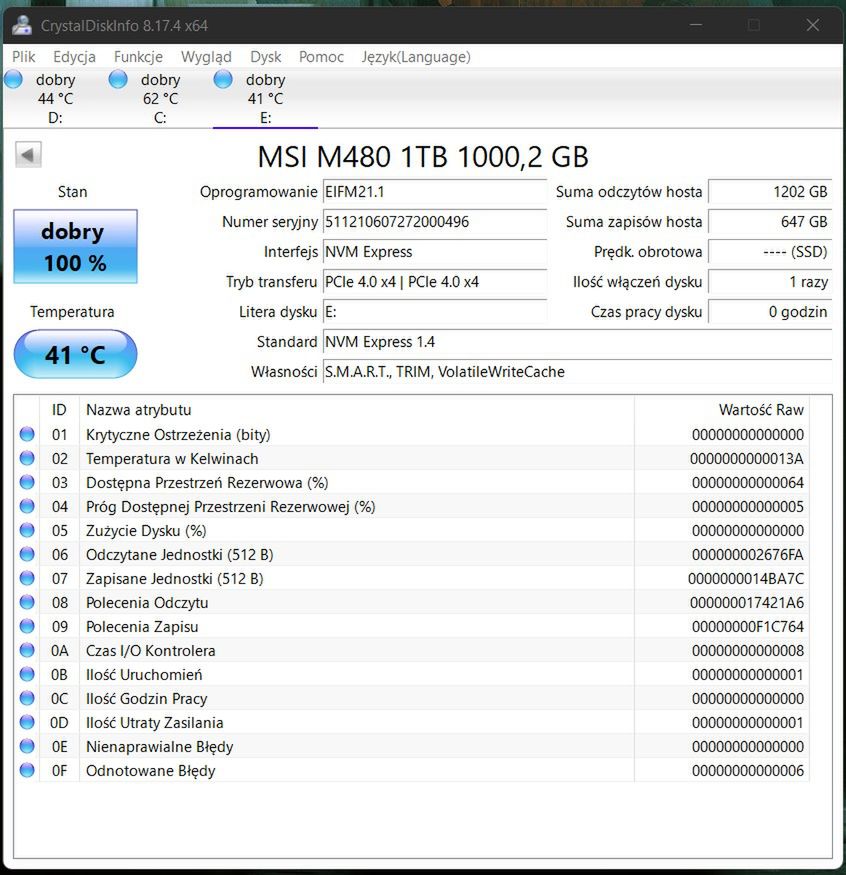The image size is (846, 875).
Task: Click the ID cell 0F
Action: [59, 771]
